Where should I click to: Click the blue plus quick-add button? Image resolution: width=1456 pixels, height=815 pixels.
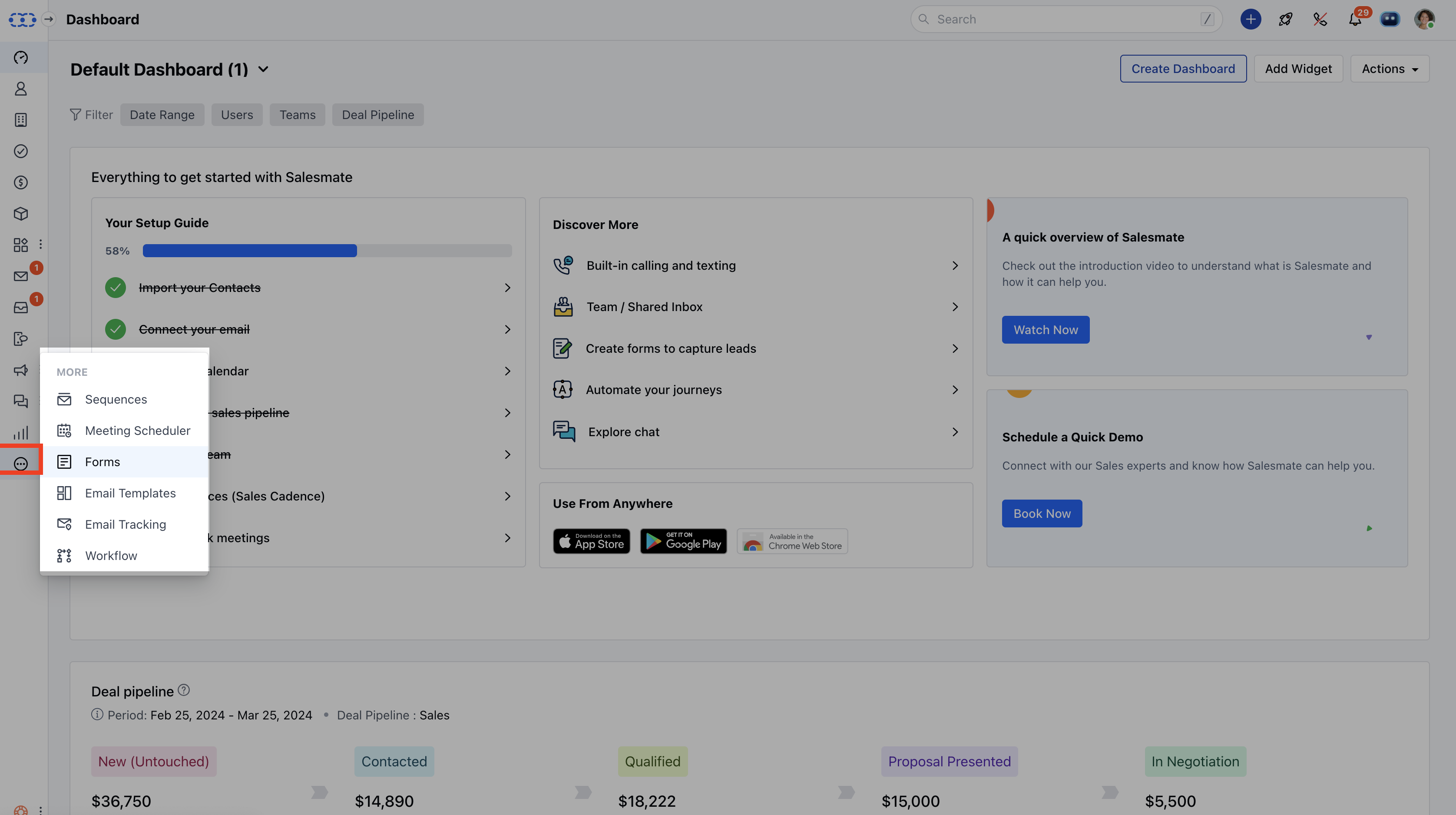coord(1250,19)
